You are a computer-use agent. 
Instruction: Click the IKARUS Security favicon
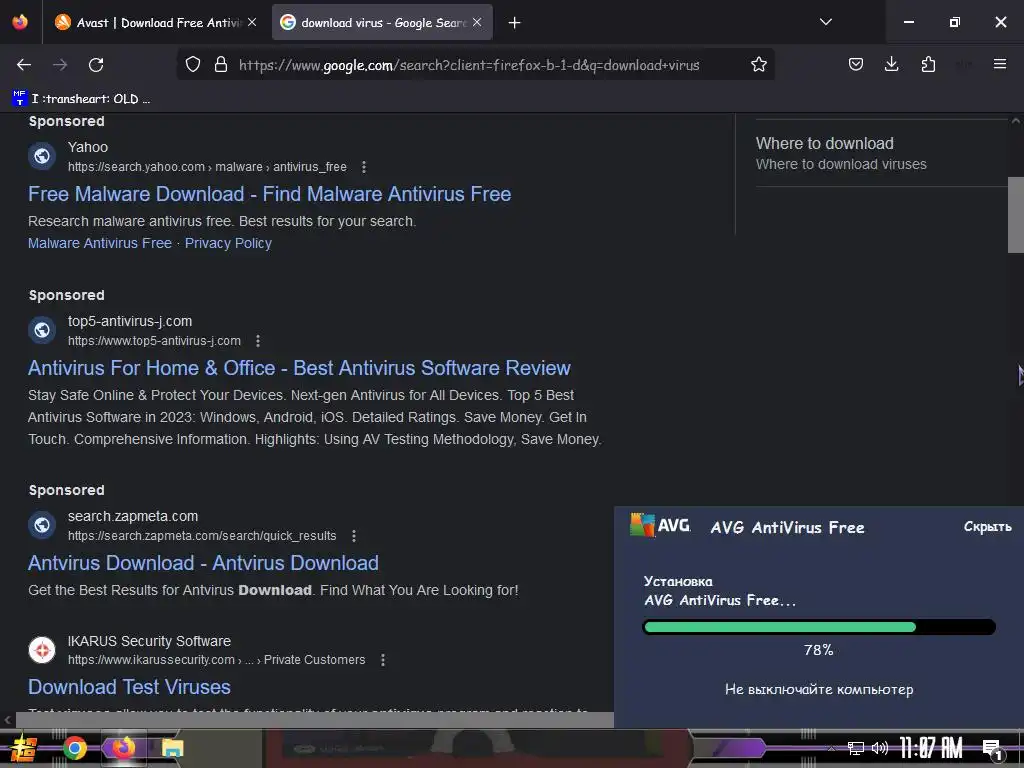click(x=42, y=650)
